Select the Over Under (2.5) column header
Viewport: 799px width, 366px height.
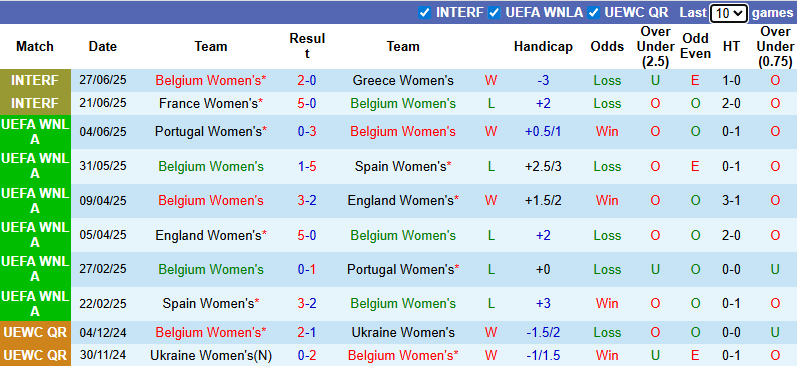655,46
